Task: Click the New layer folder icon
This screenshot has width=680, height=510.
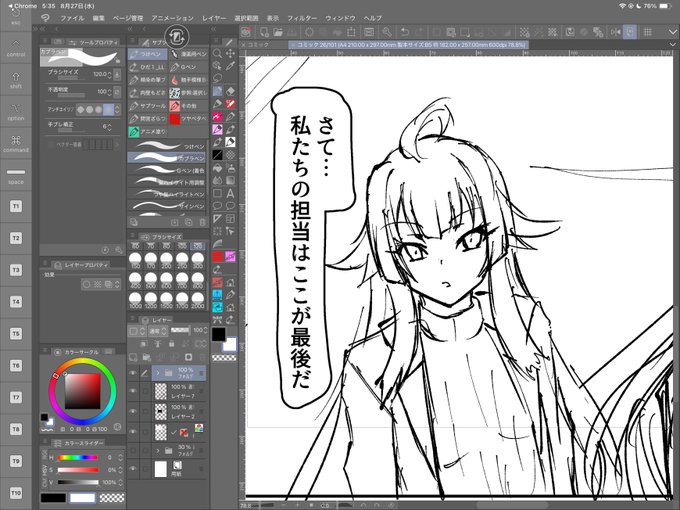Action: 146,357
